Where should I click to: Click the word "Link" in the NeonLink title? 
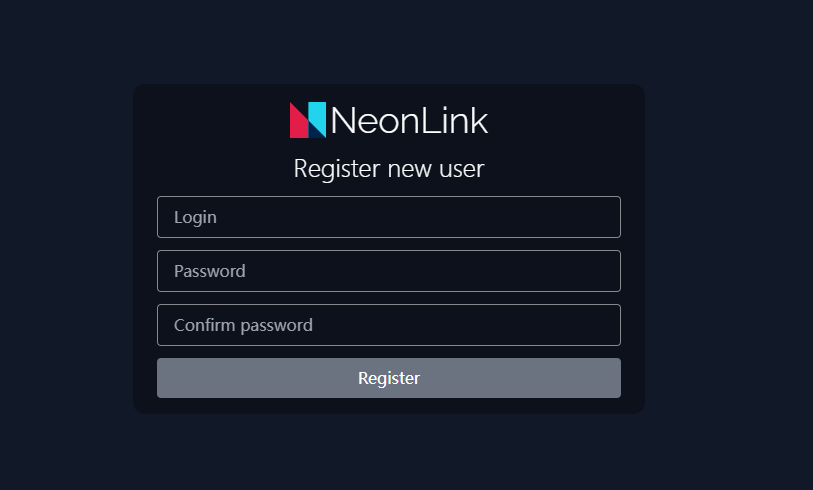(x=455, y=120)
